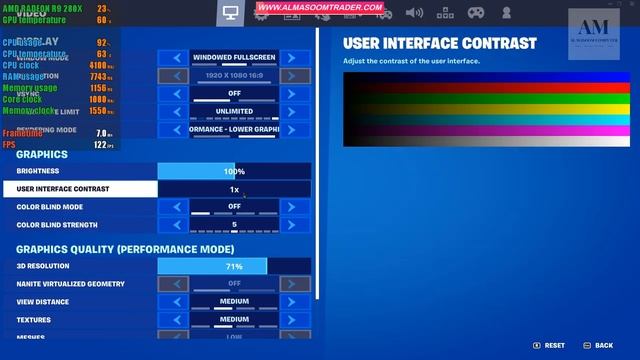640x360 pixels.
Task: Open the Audio settings speaker tab
Action: [414, 13]
